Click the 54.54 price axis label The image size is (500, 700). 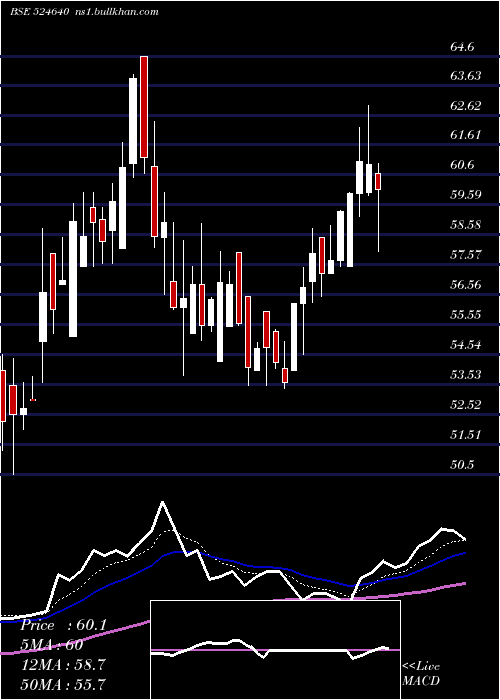click(x=466, y=344)
